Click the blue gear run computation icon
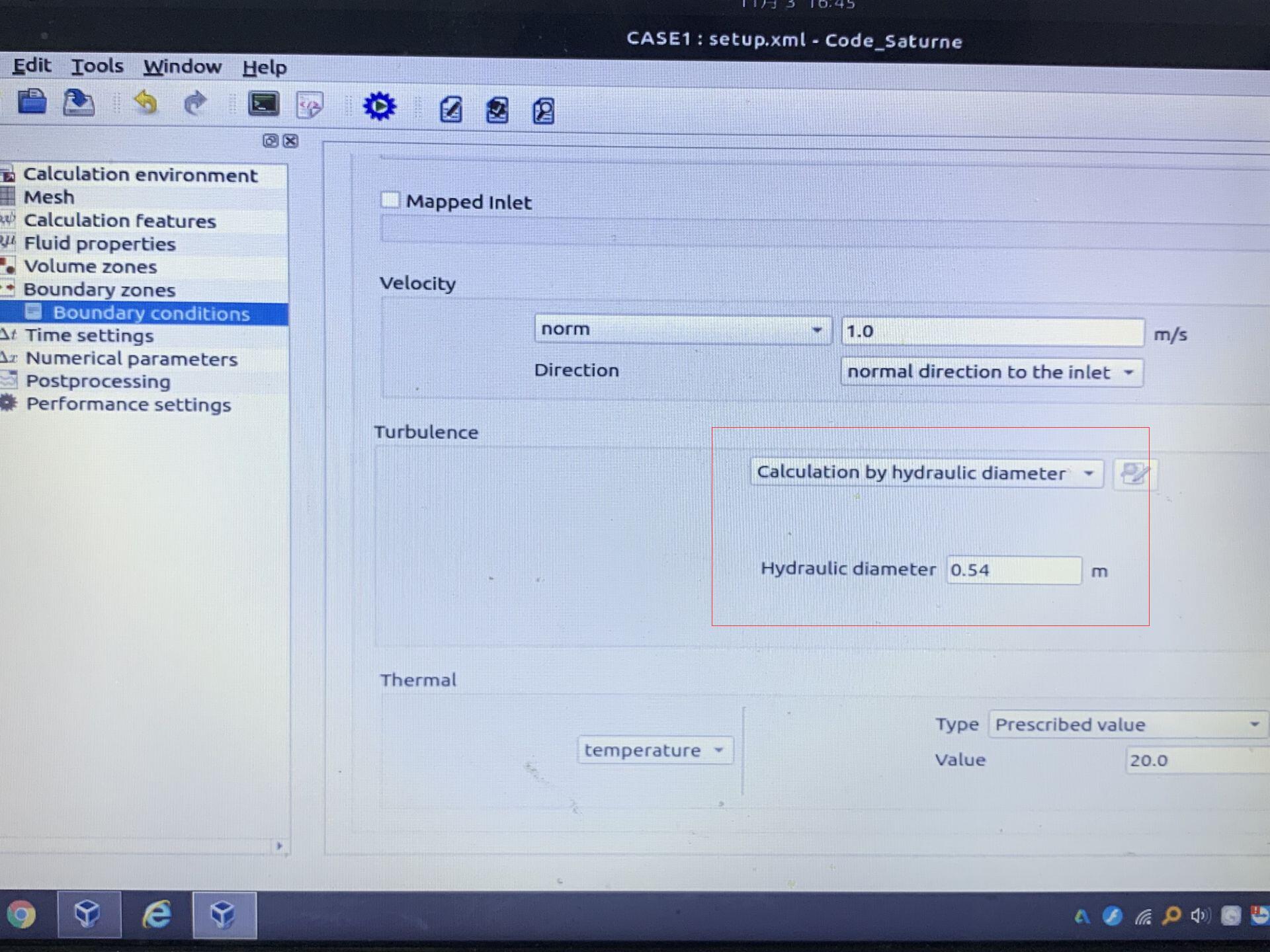Image resolution: width=1270 pixels, height=952 pixels. tap(380, 106)
